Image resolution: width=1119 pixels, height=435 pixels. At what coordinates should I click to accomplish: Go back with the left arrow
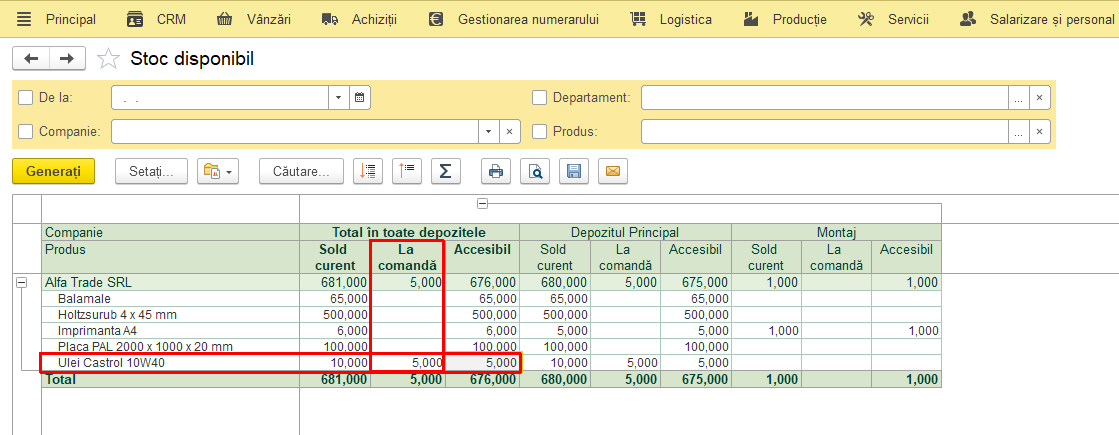point(31,58)
